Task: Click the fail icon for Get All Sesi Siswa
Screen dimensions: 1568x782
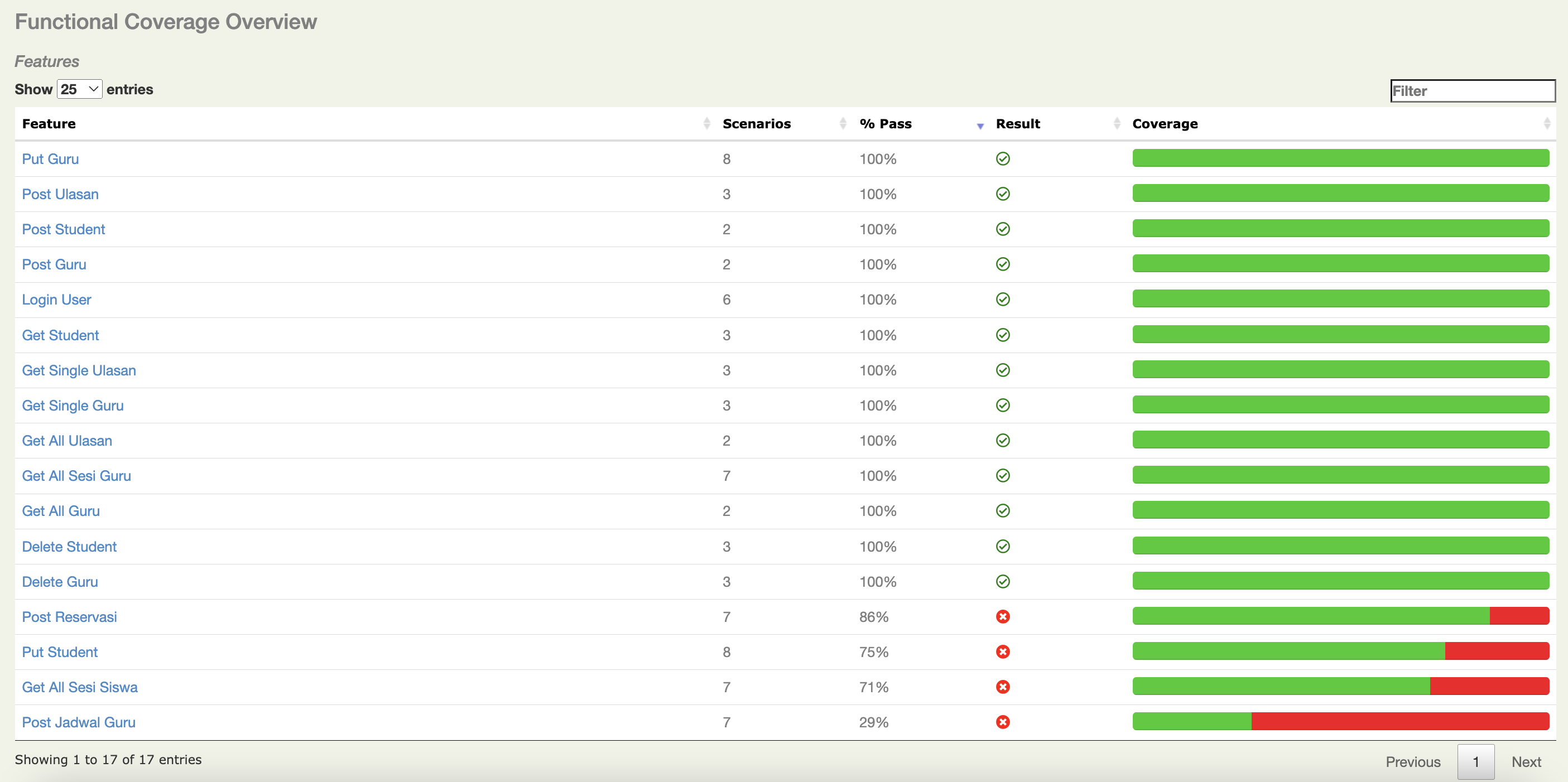Action: (1003, 687)
